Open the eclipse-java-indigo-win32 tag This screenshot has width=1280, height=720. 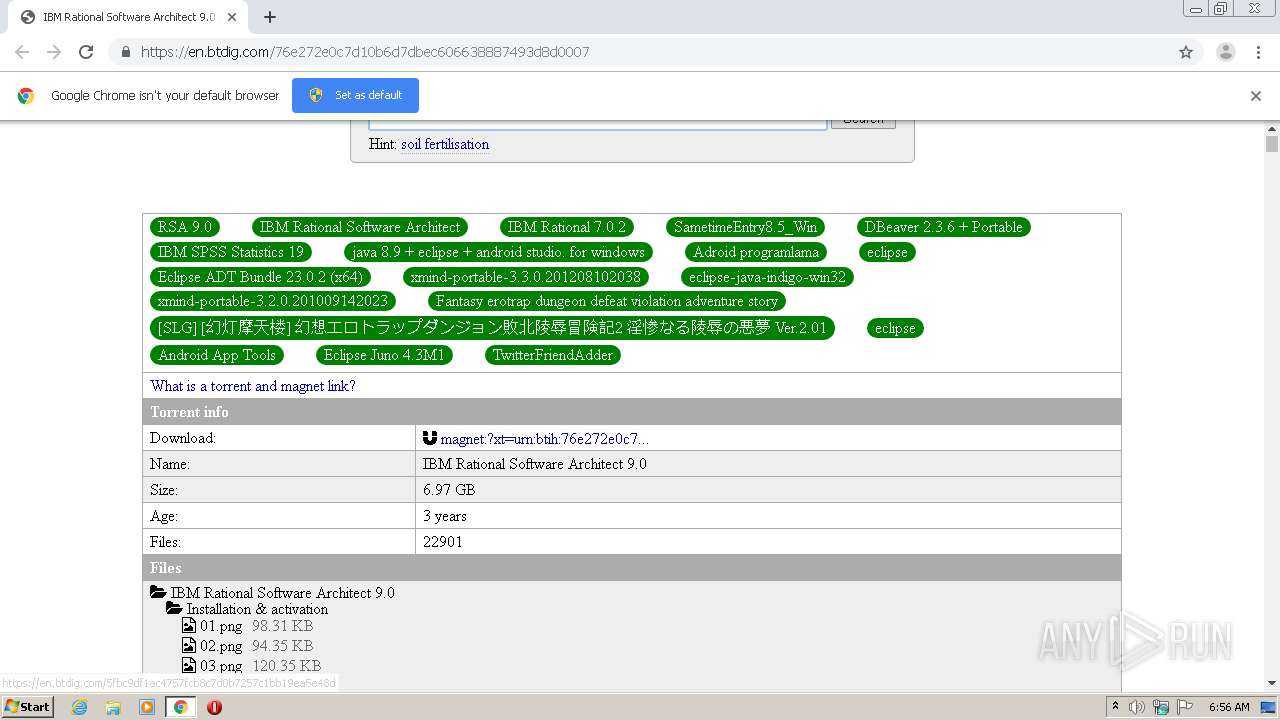click(767, 277)
